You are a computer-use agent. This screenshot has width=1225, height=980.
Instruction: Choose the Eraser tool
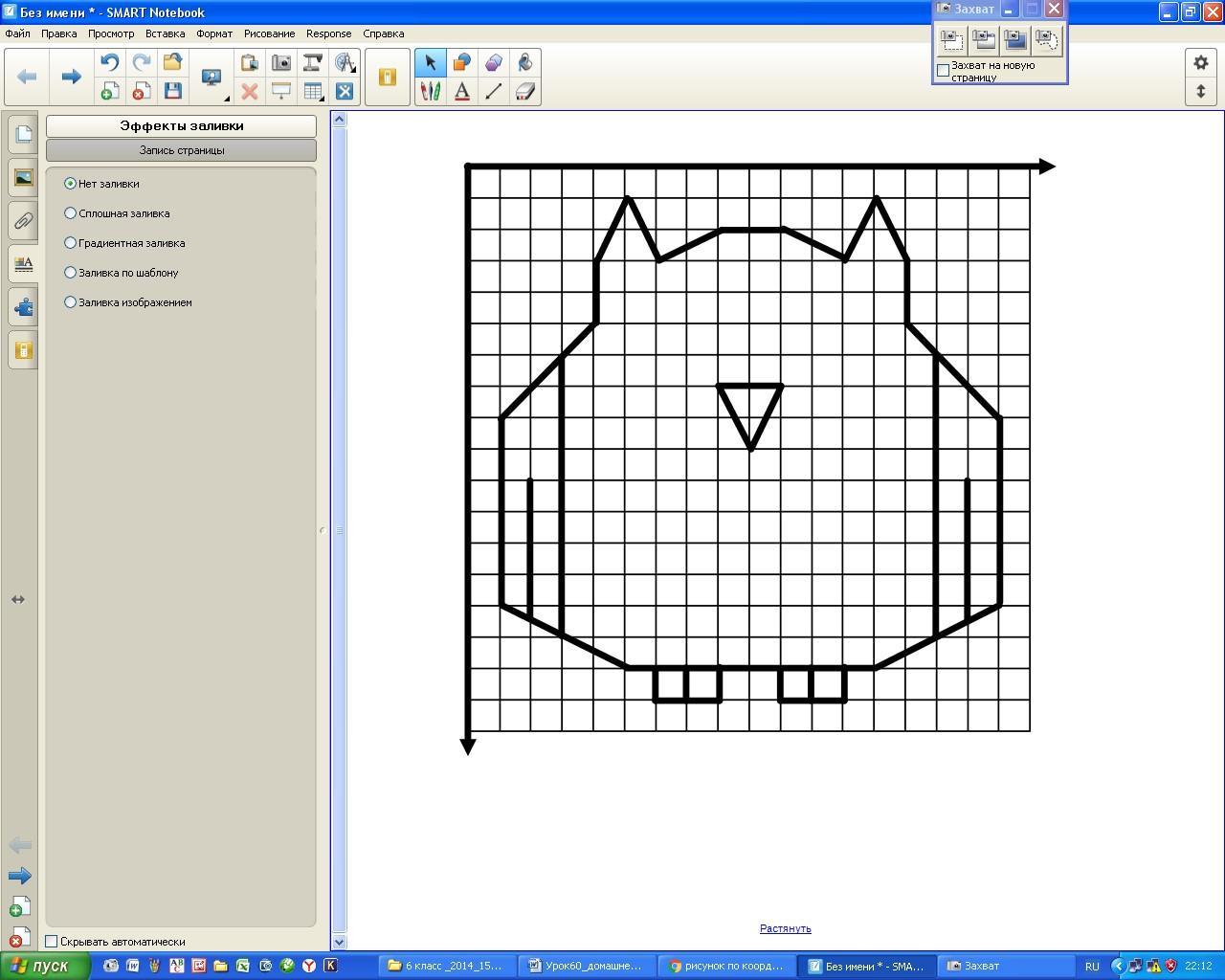pos(525,92)
